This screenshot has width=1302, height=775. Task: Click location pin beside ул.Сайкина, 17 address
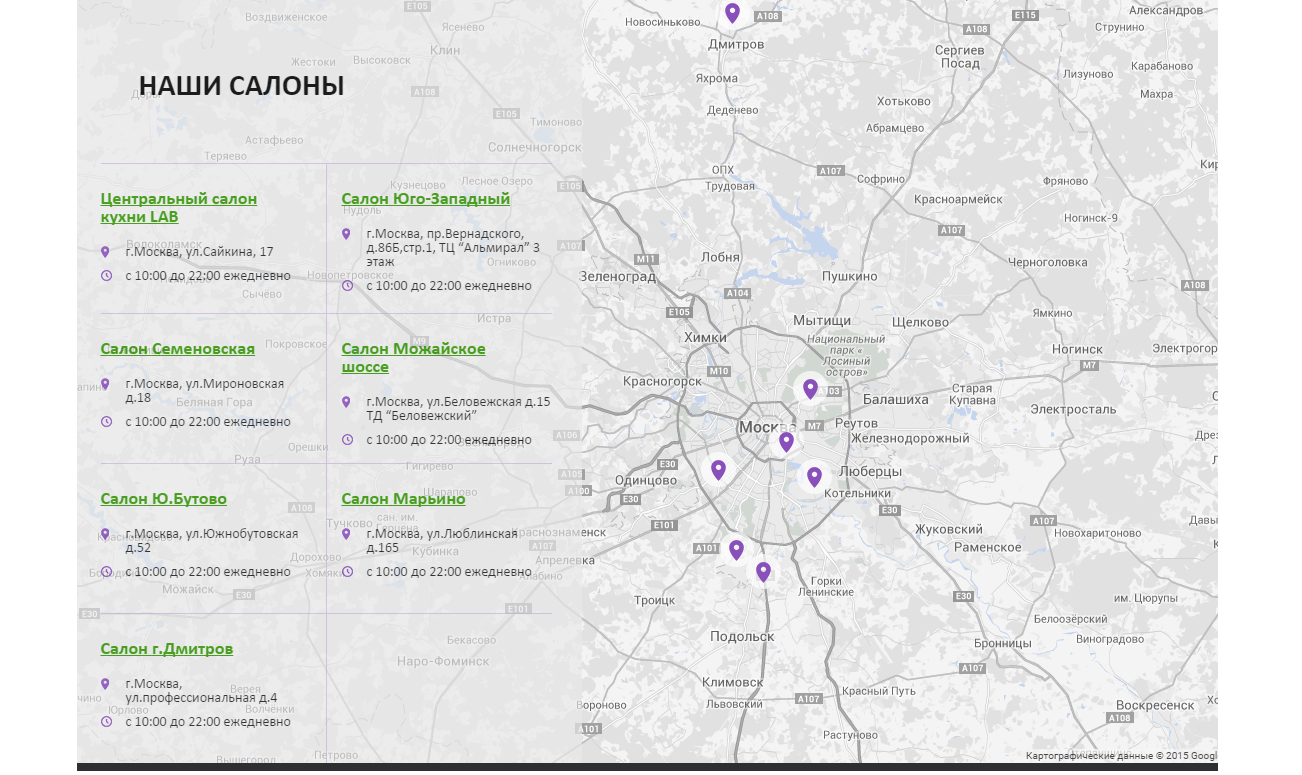(105, 252)
